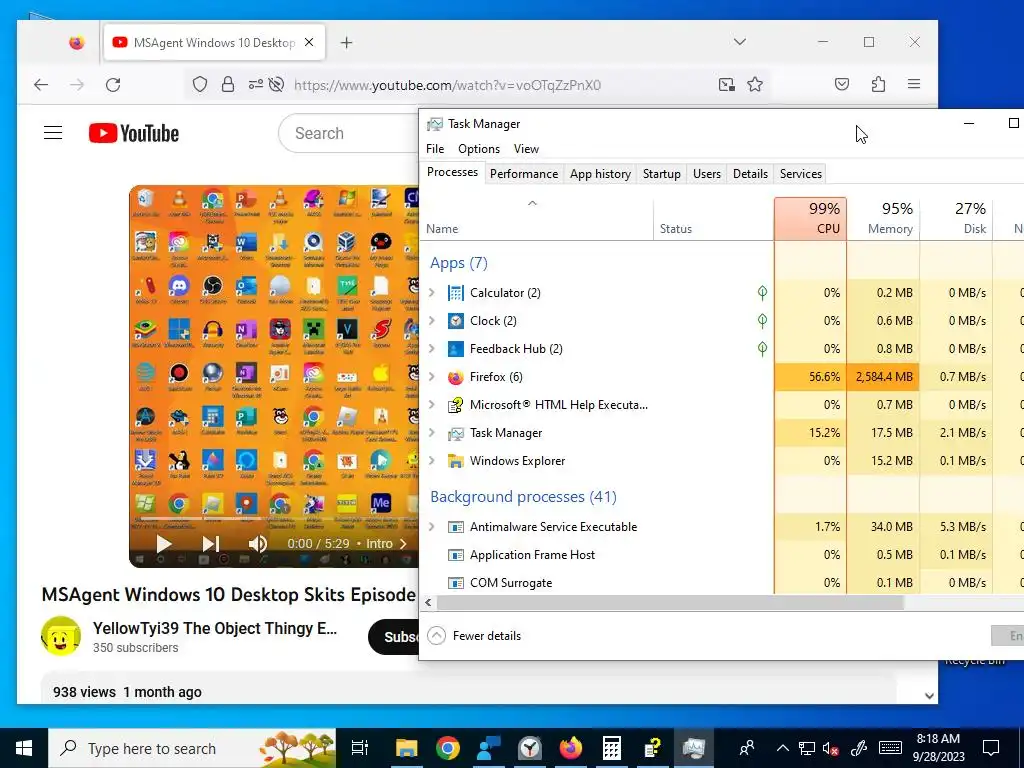Open picture-in-picture icon in address bar
Viewport: 1024px width, 768px height.
pos(726,84)
